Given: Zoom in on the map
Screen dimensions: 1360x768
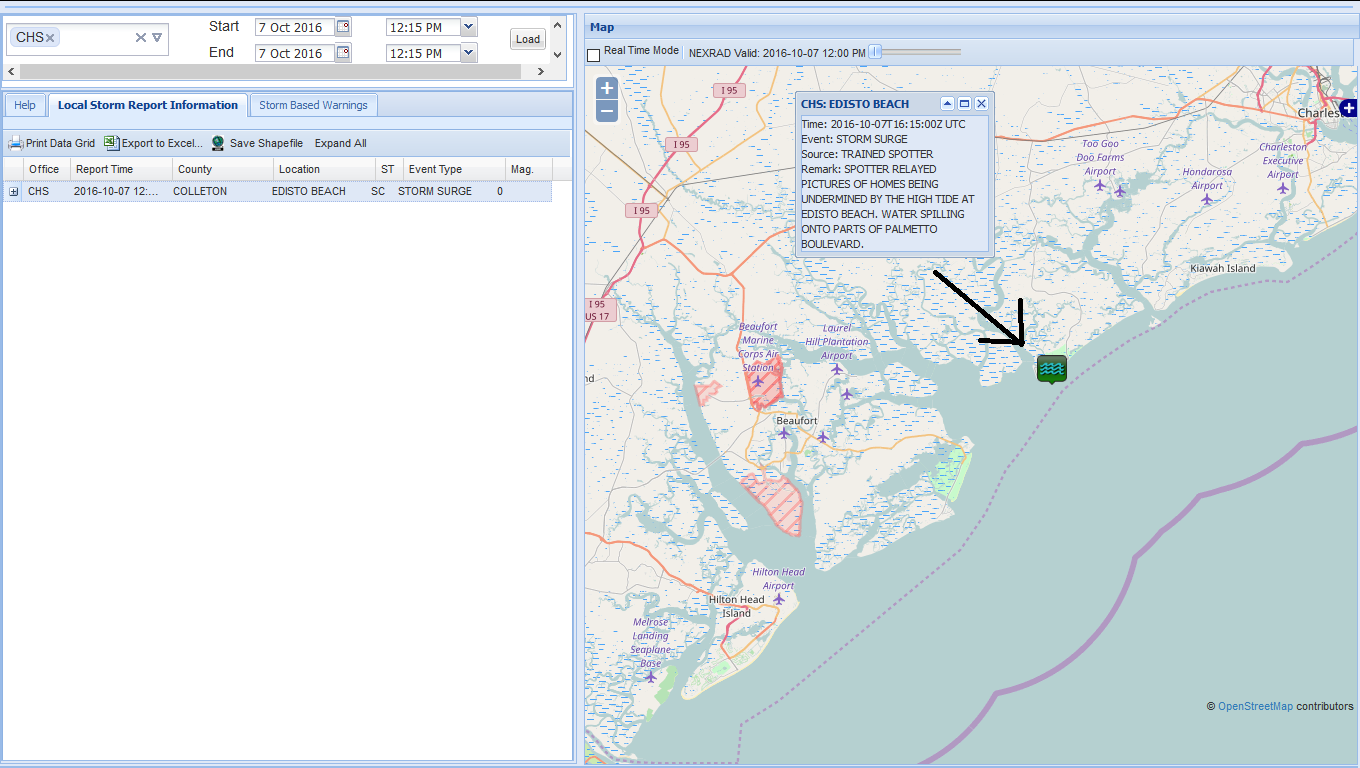Looking at the screenshot, I should coord(606,88).
